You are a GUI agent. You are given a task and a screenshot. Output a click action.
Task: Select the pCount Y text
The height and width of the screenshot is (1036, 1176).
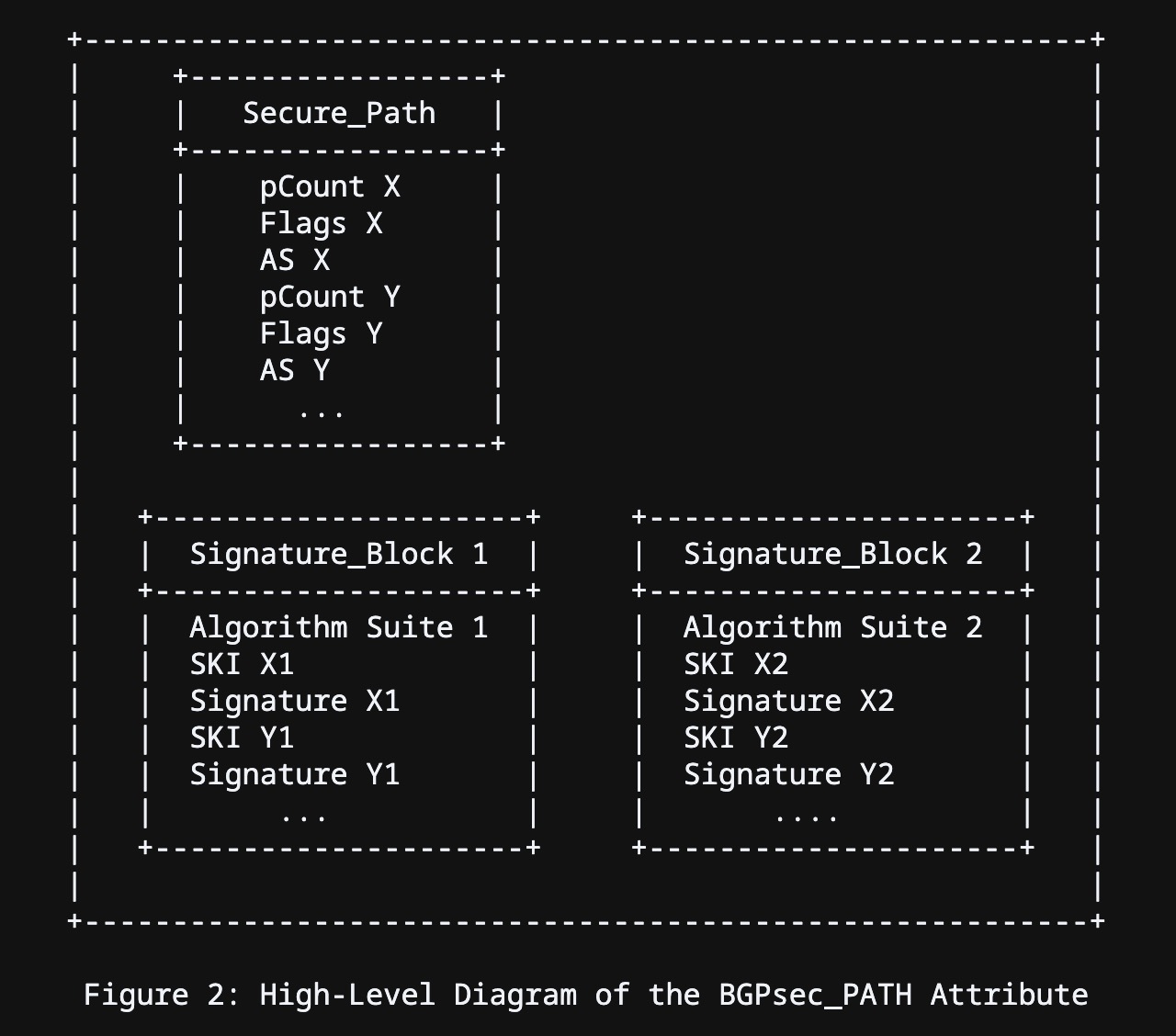pyautogui.click(x=330, y=298)
